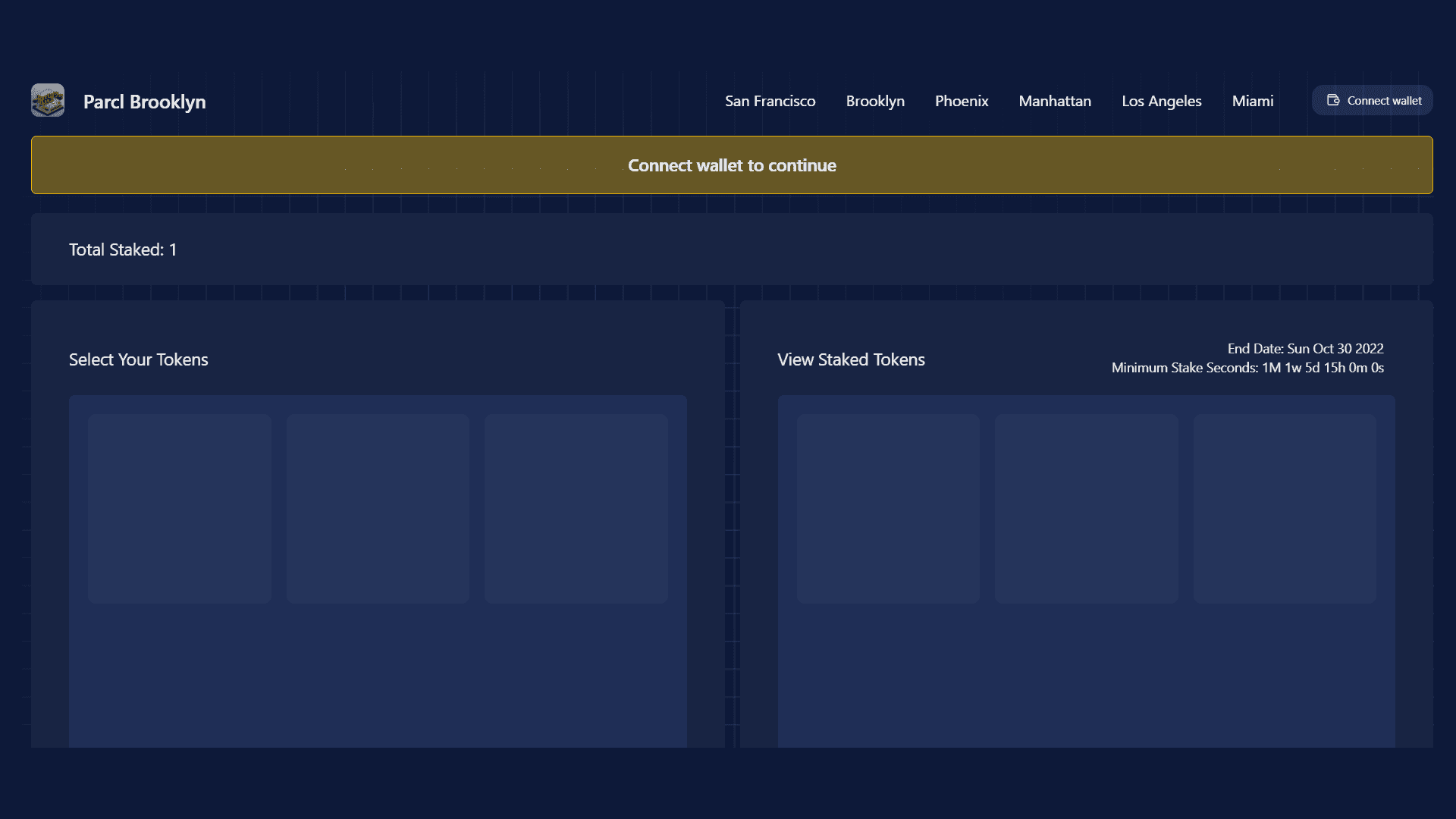Select second placeholder card in Select Your Tokens
This screenshot has height=819, width=1456.
[x=378, y=508]
